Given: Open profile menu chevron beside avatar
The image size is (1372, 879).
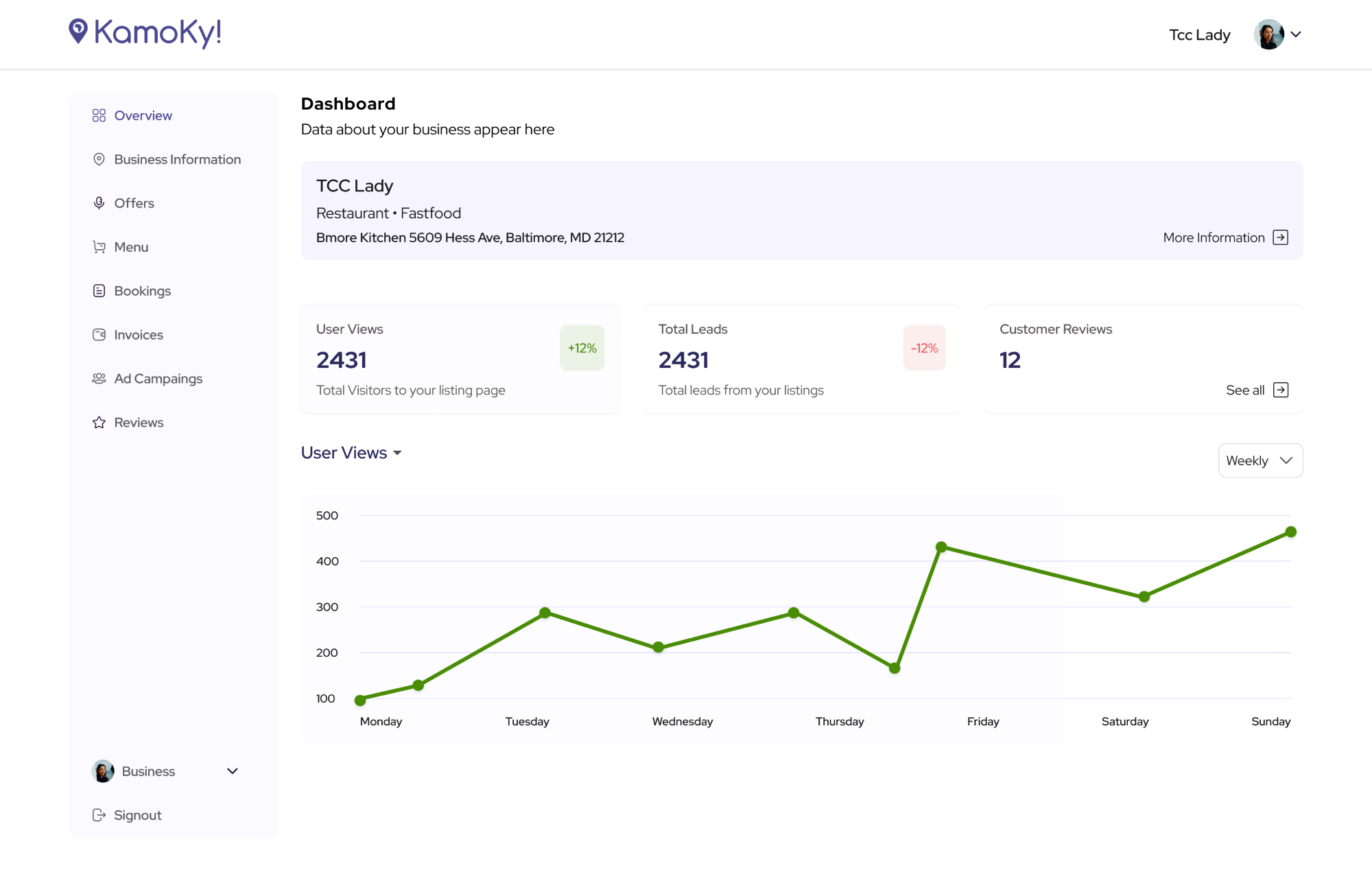Looking at the screenshot, I should click(1296, 34).
